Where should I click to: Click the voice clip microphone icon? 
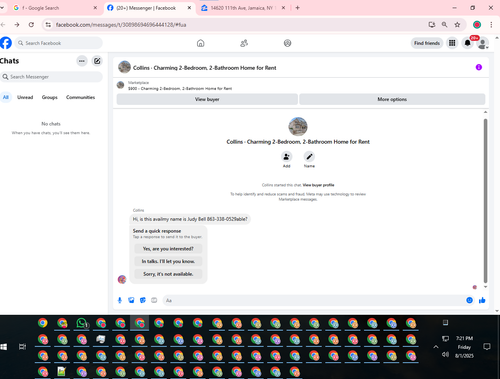(120, 300)
